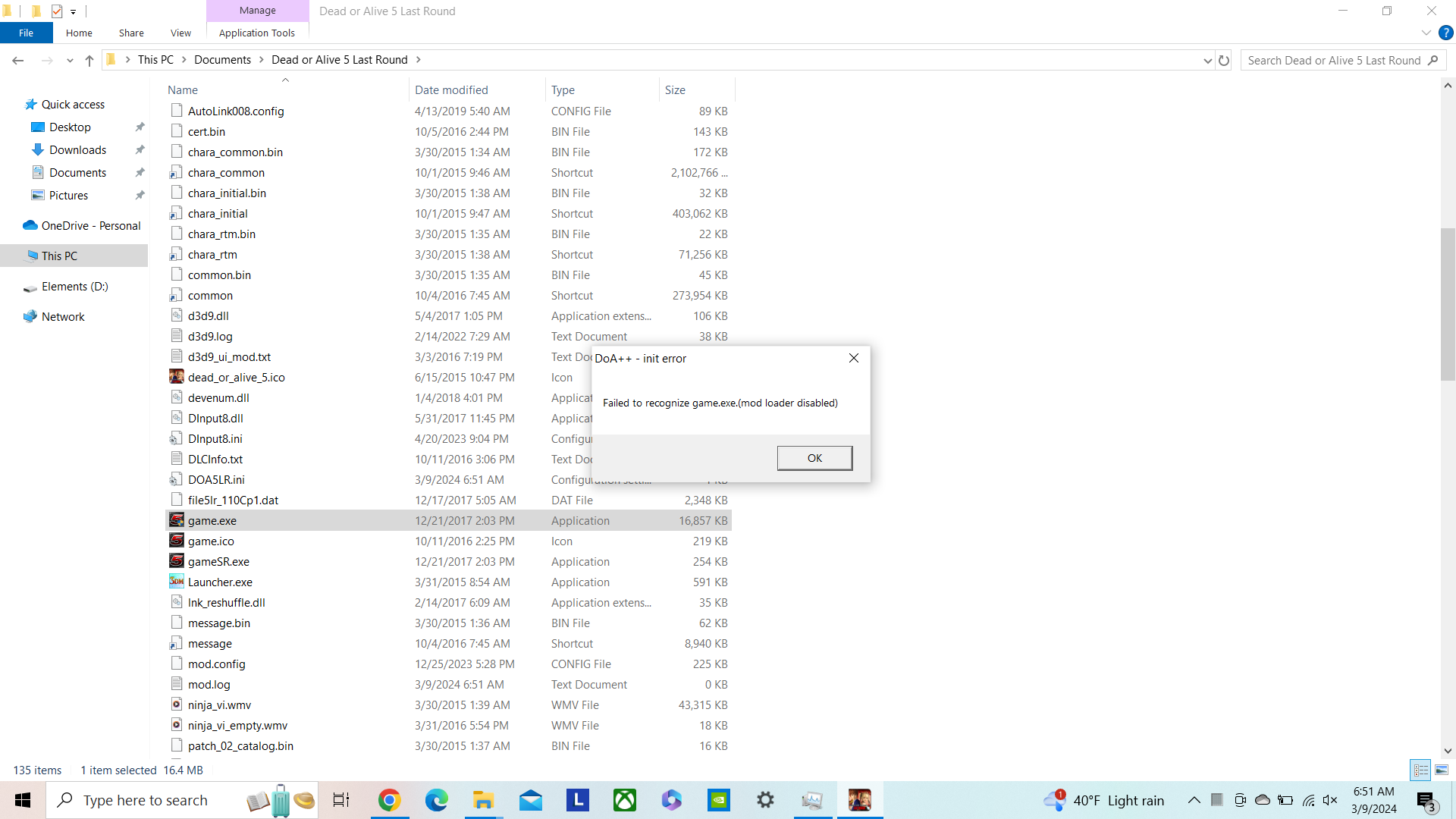
Task: Select the Manage contextual tab
Action: (258, 11)
